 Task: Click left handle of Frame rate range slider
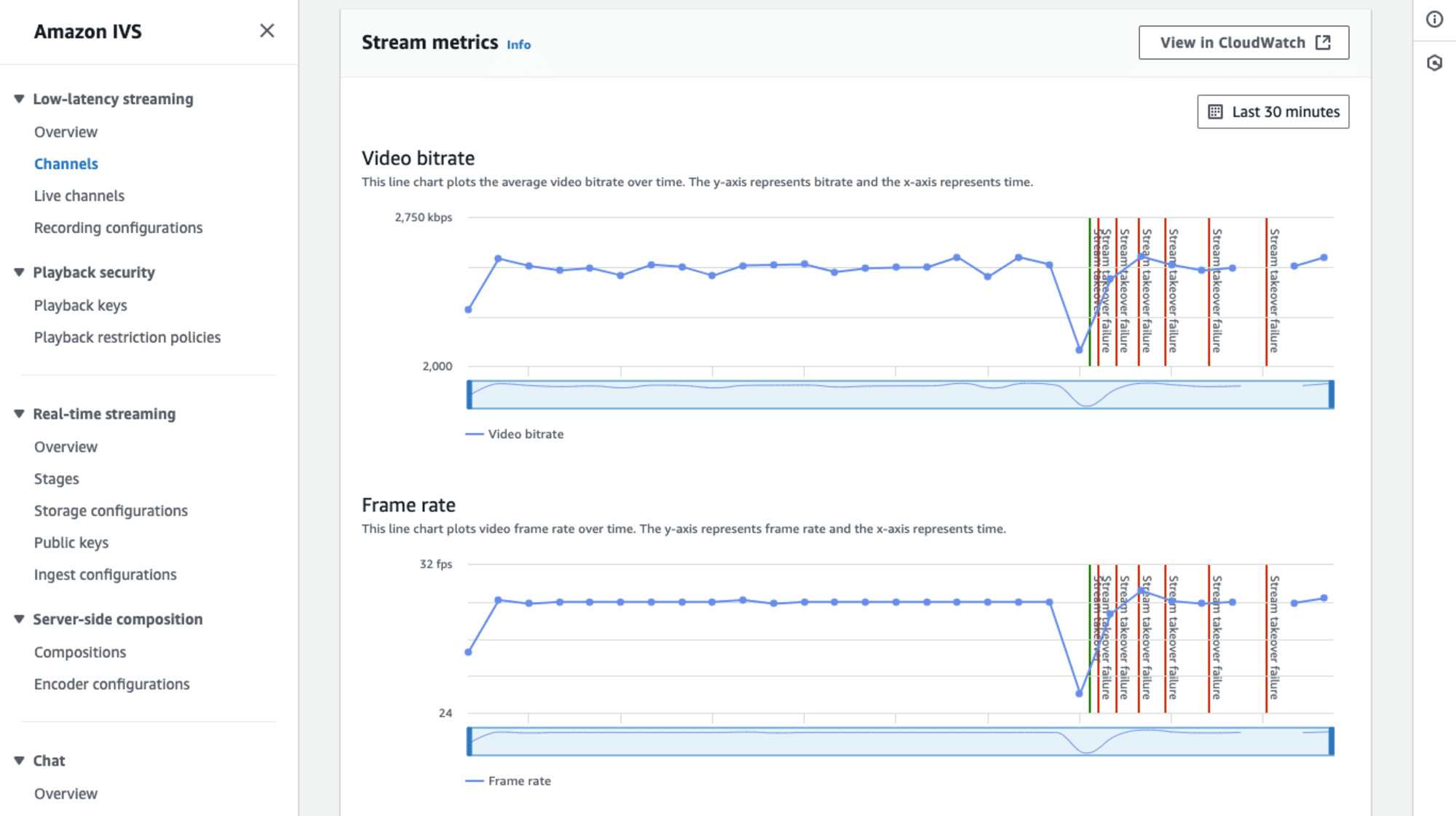pos(470,741)
